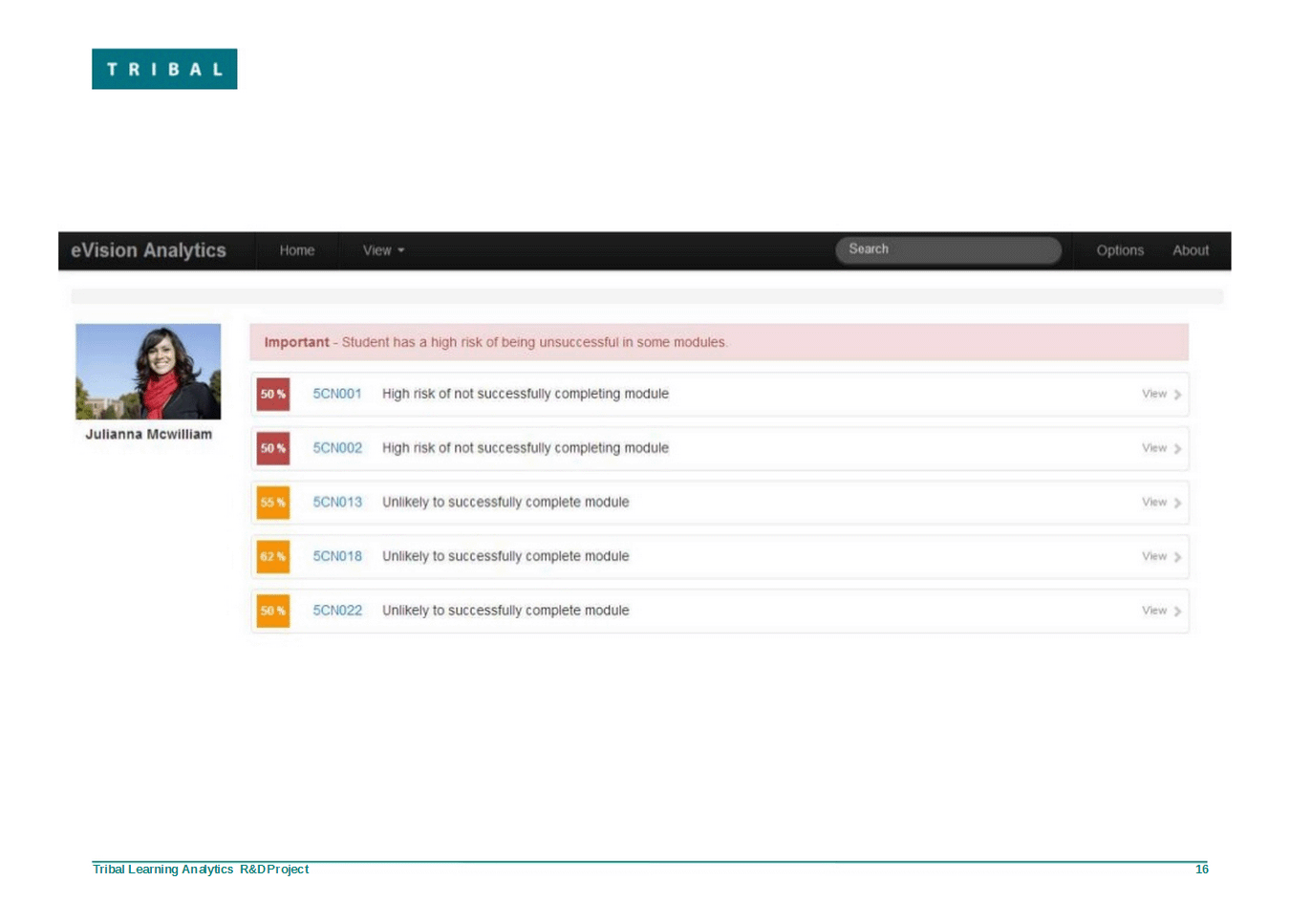Viewport: 1290px width, 924px height.
Task: Click the orange badge beside 5CN022
Action: pos(272,611)
